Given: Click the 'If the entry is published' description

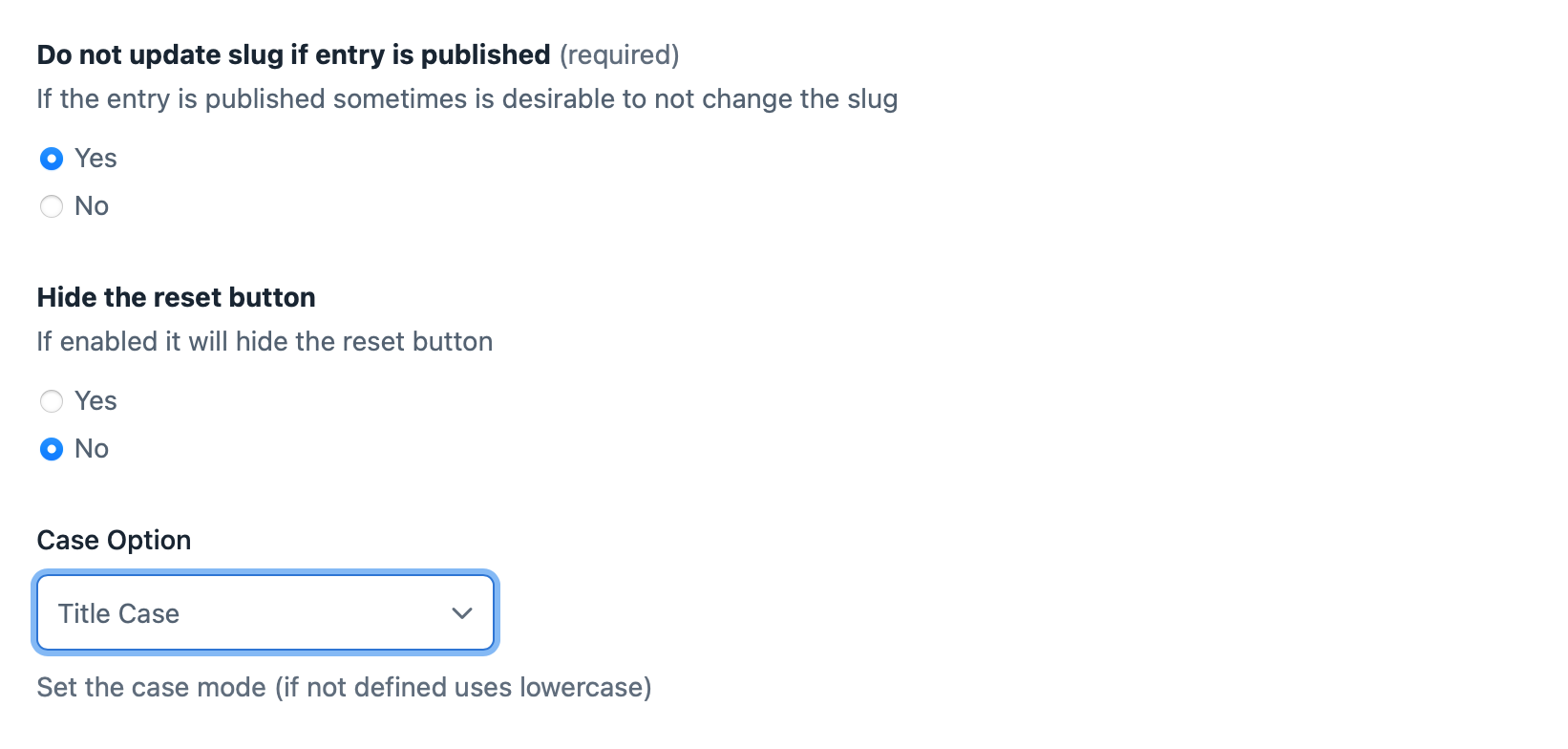Looking at the screenshot, I should point(467,99).
